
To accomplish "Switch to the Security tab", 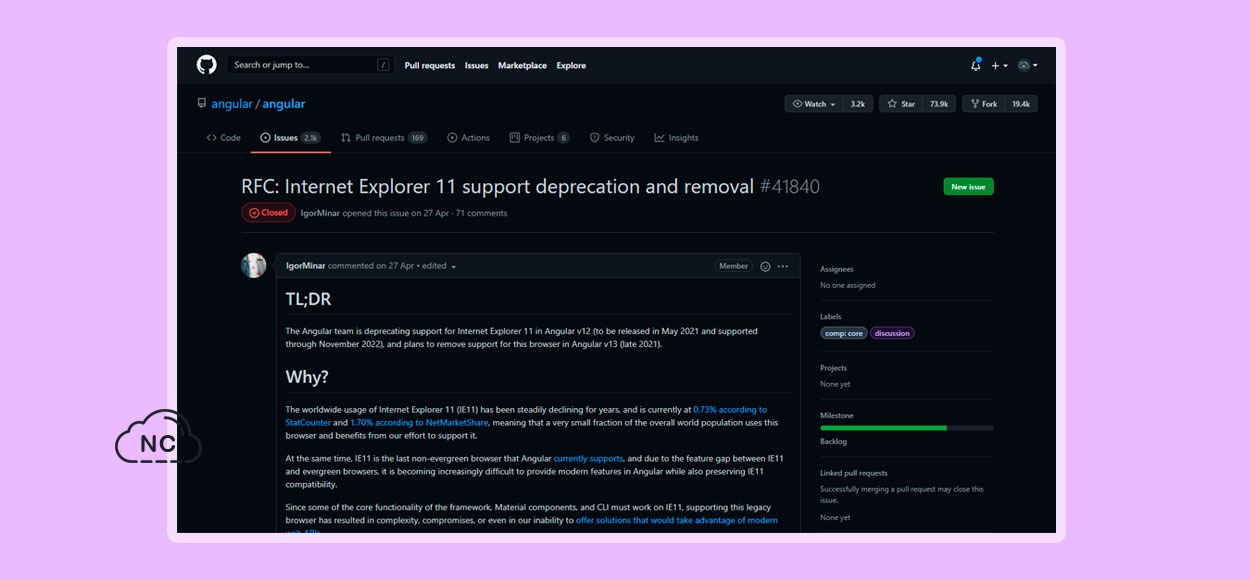I will [x=612, y=138].
